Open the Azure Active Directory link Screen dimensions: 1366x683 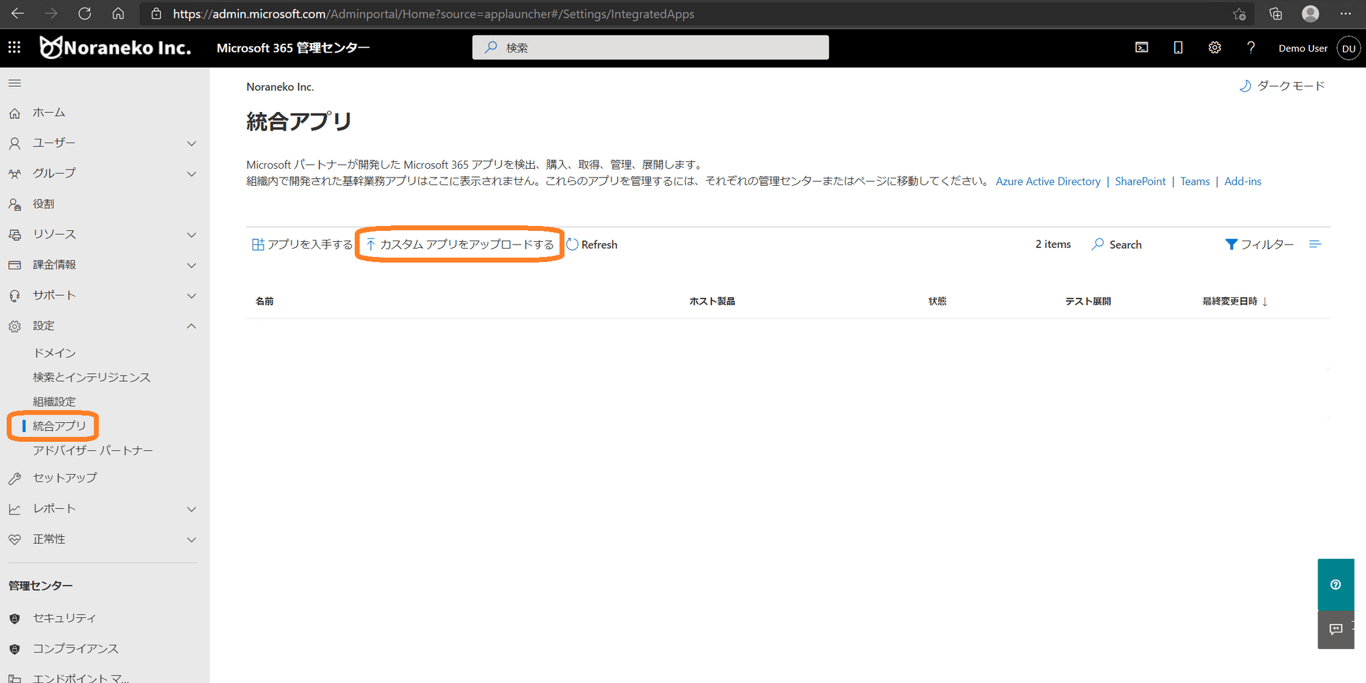(x=1048, y=181)
